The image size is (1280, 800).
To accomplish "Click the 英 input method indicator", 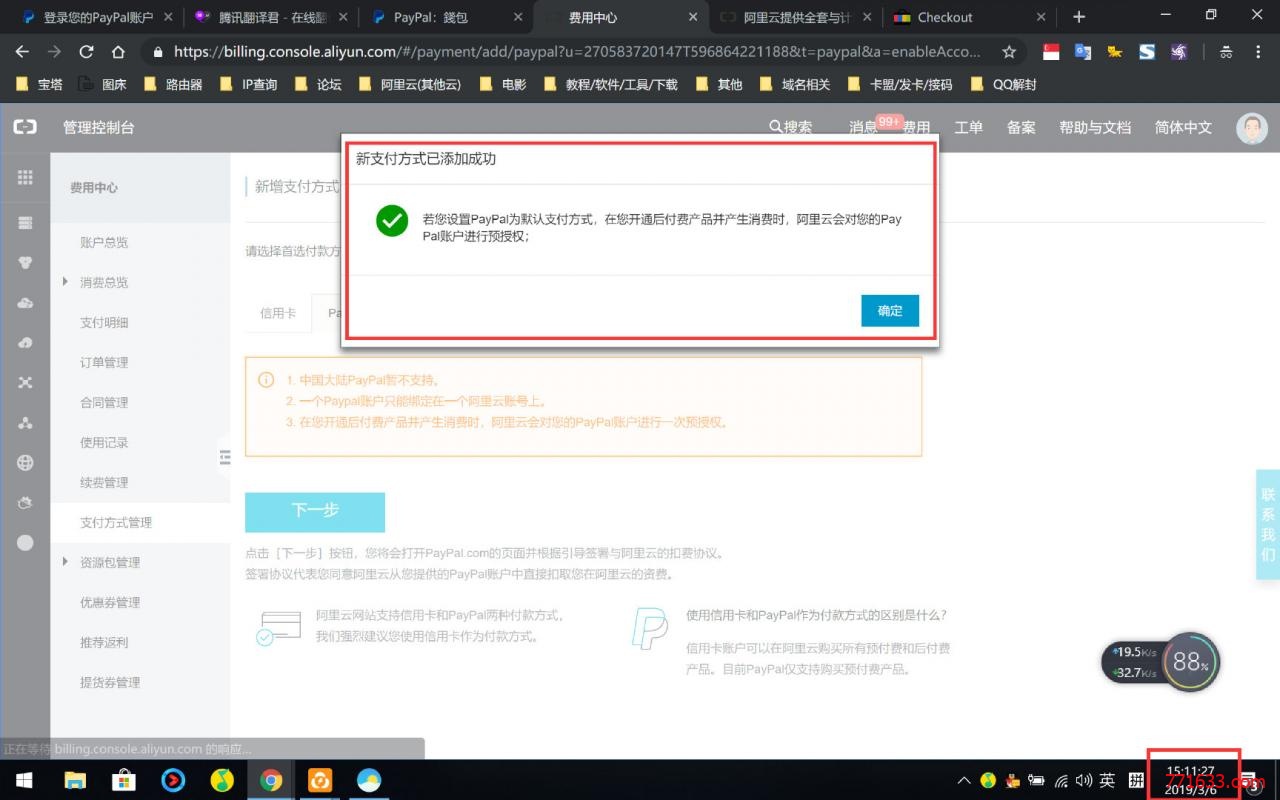I will tap(1107, 780).
